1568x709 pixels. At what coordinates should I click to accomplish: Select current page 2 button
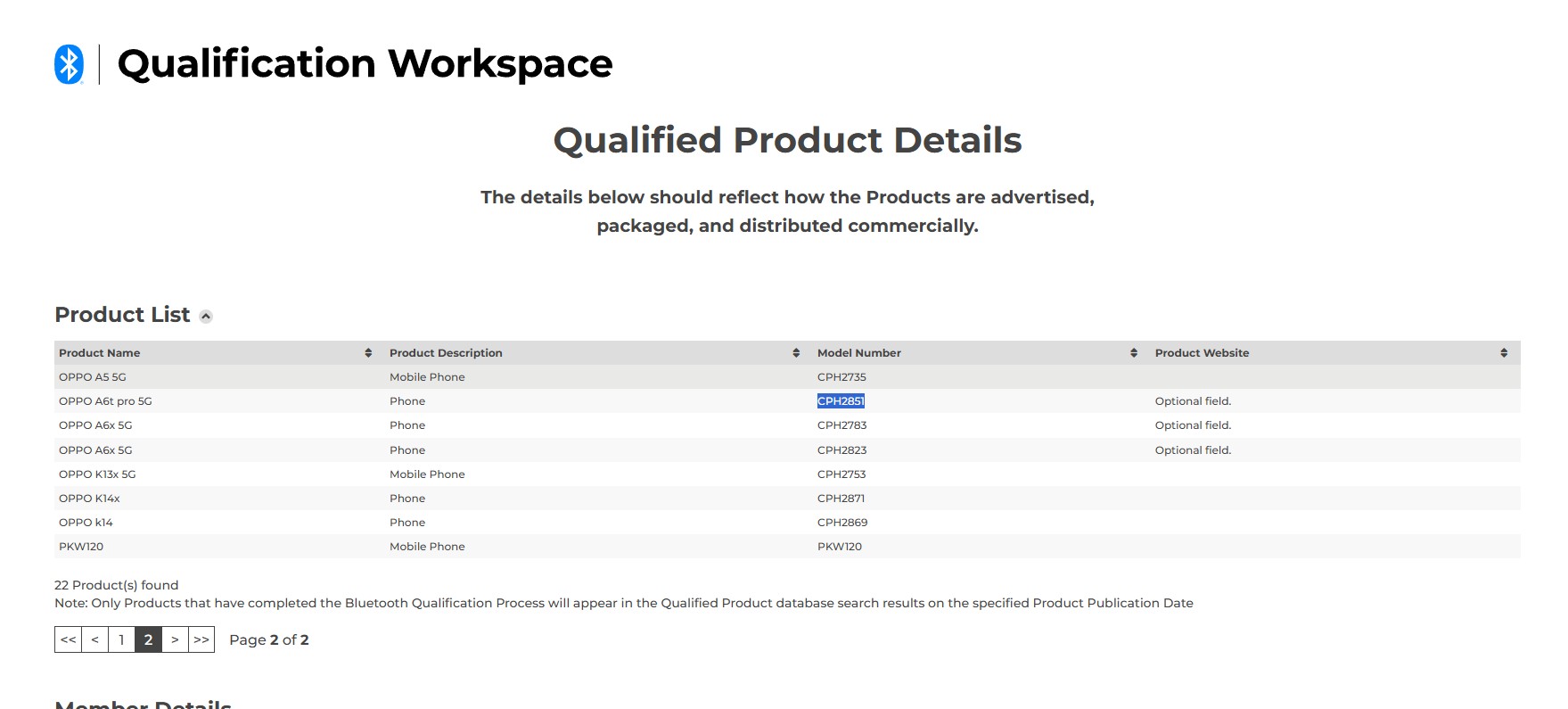click(x=148, y=639)
